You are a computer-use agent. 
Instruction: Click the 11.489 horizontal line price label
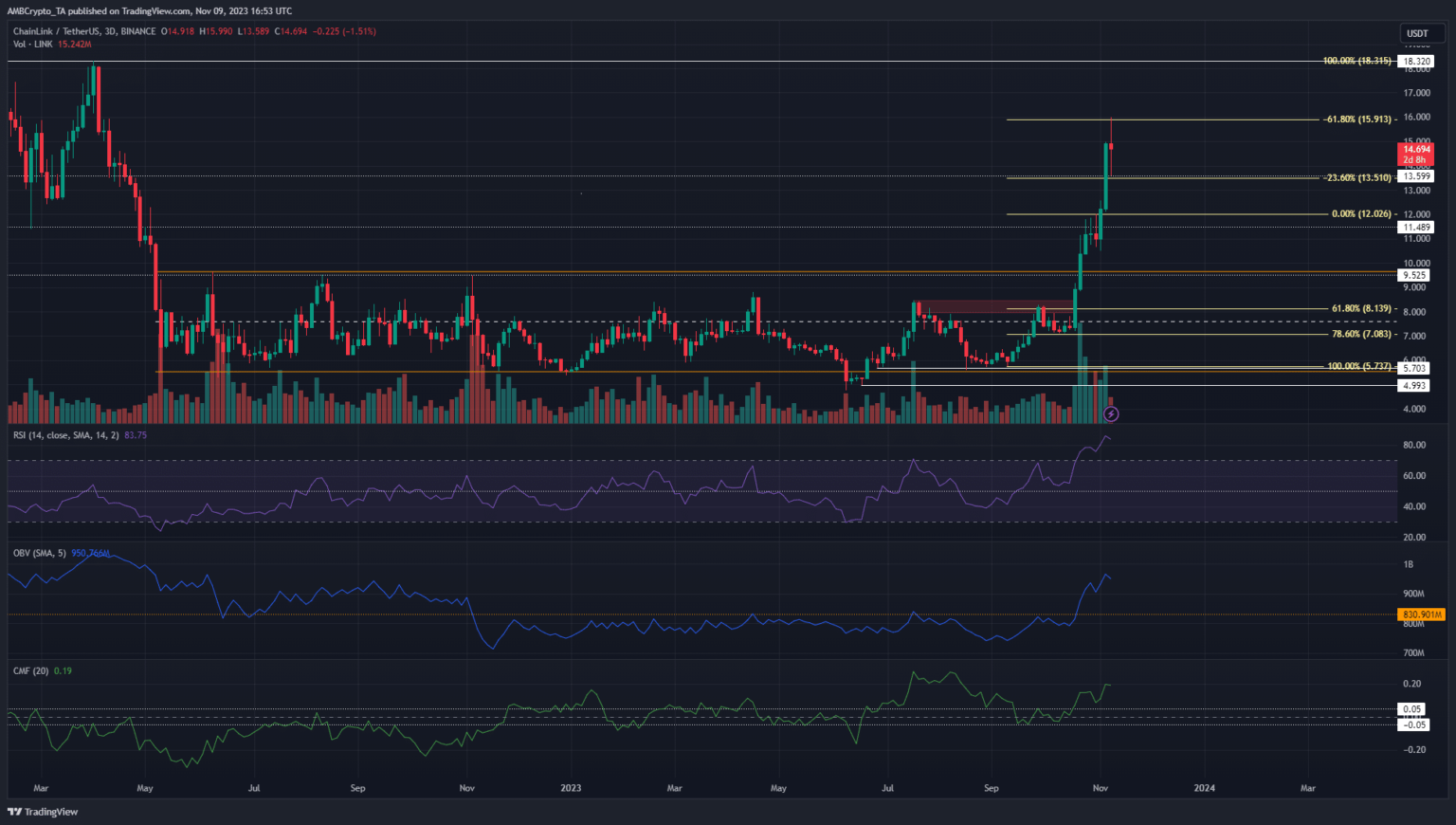click(1416, 228)
